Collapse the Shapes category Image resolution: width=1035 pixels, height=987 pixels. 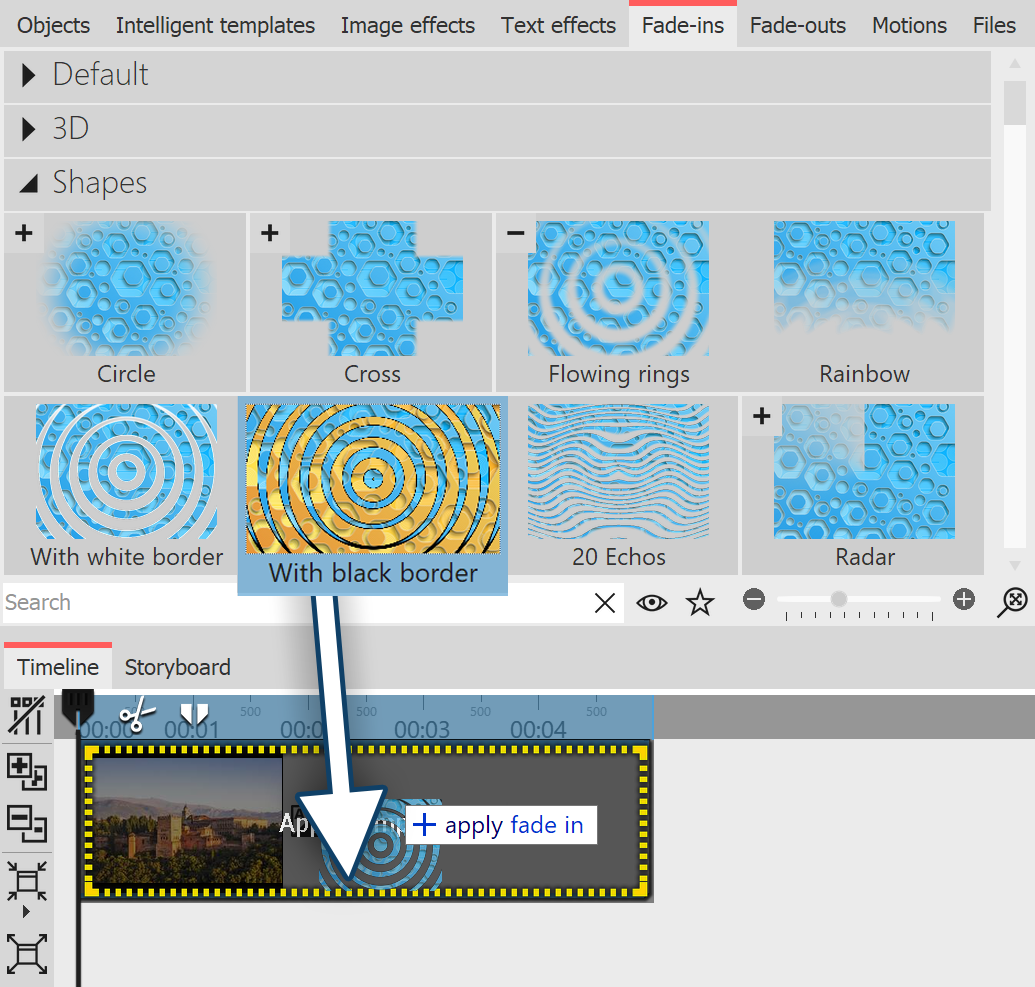point(29,183)
